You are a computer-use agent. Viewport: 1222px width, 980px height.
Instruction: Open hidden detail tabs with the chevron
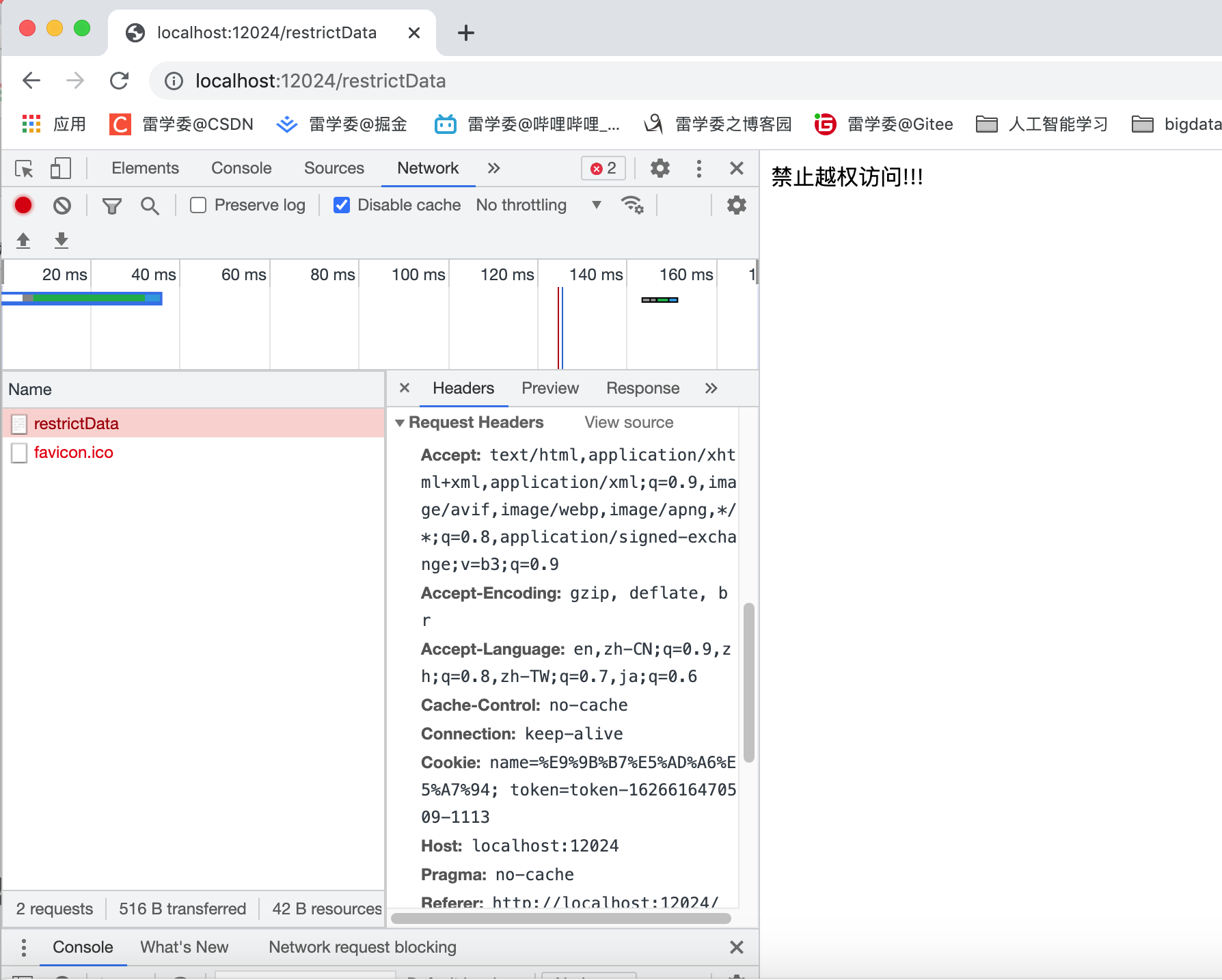[711, 388]
